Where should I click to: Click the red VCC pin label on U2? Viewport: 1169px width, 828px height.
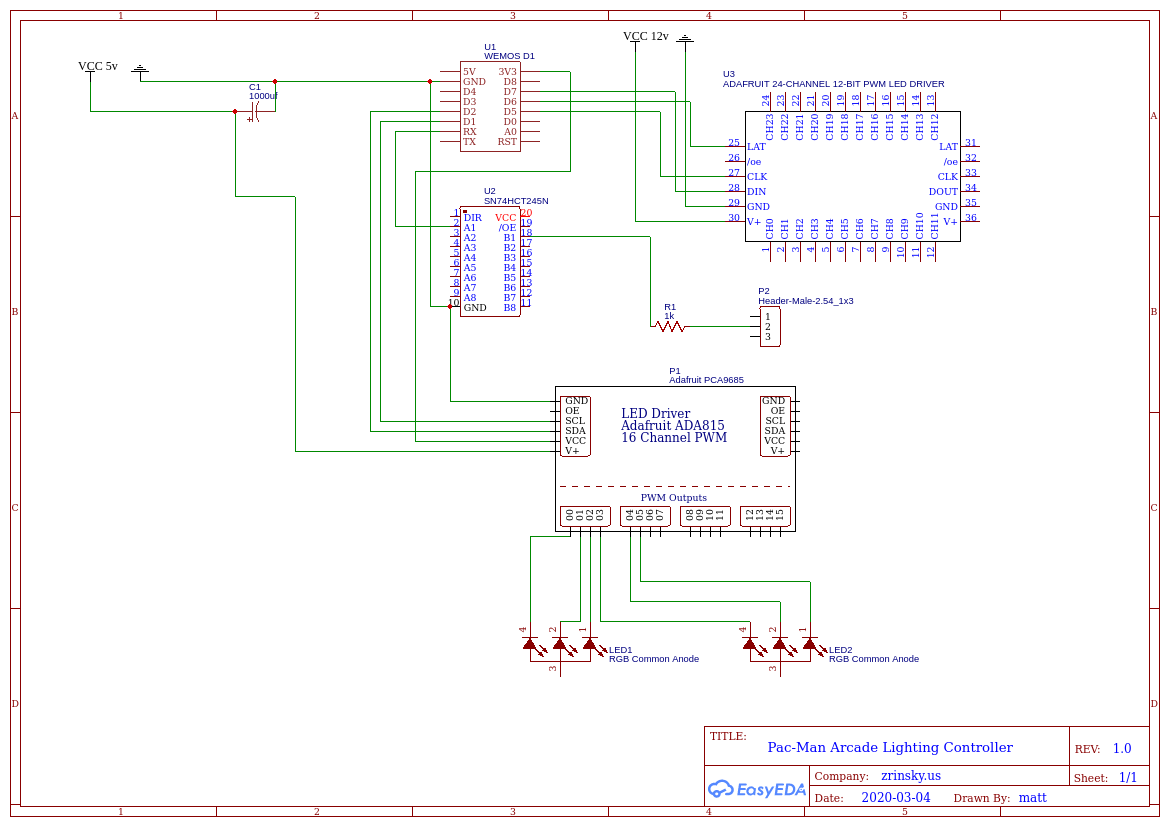(x=505, y=218)
